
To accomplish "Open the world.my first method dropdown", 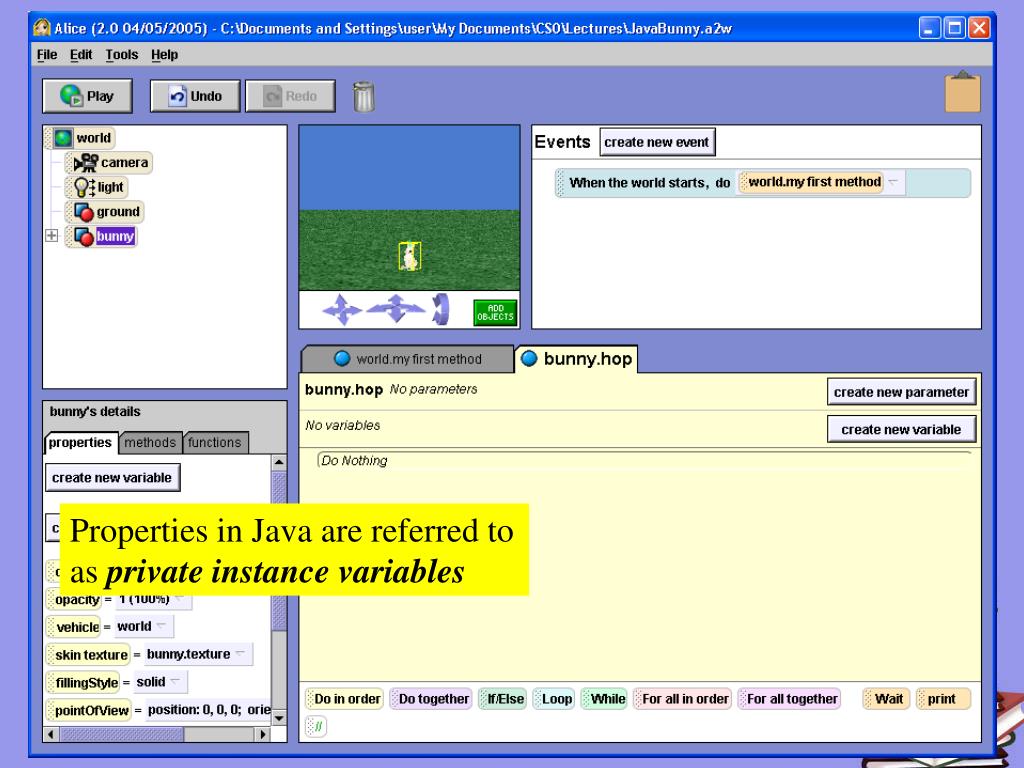I will 893,183.
